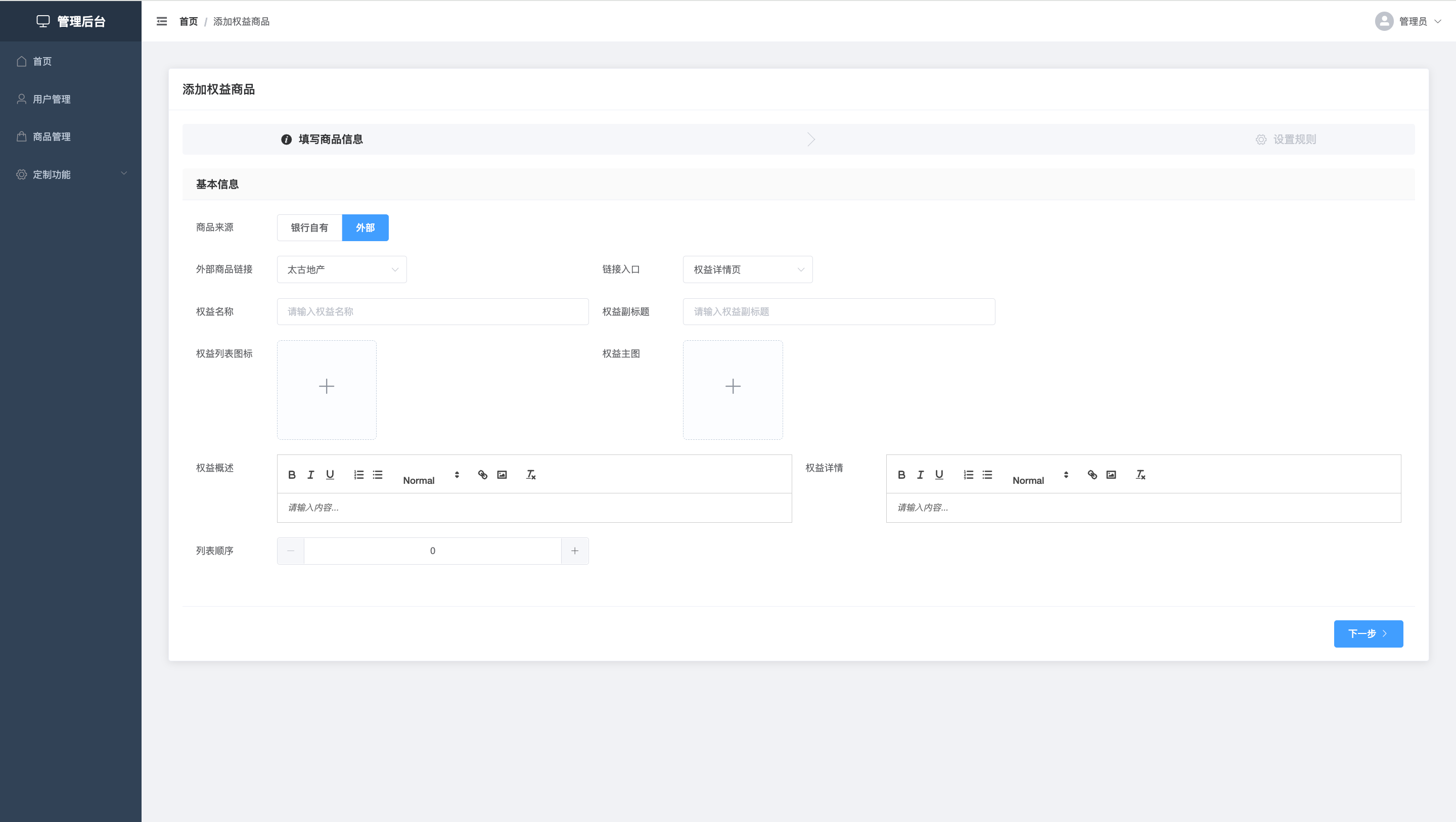
Task: Upload an image for 权益主图
Action: click(733, 390)
